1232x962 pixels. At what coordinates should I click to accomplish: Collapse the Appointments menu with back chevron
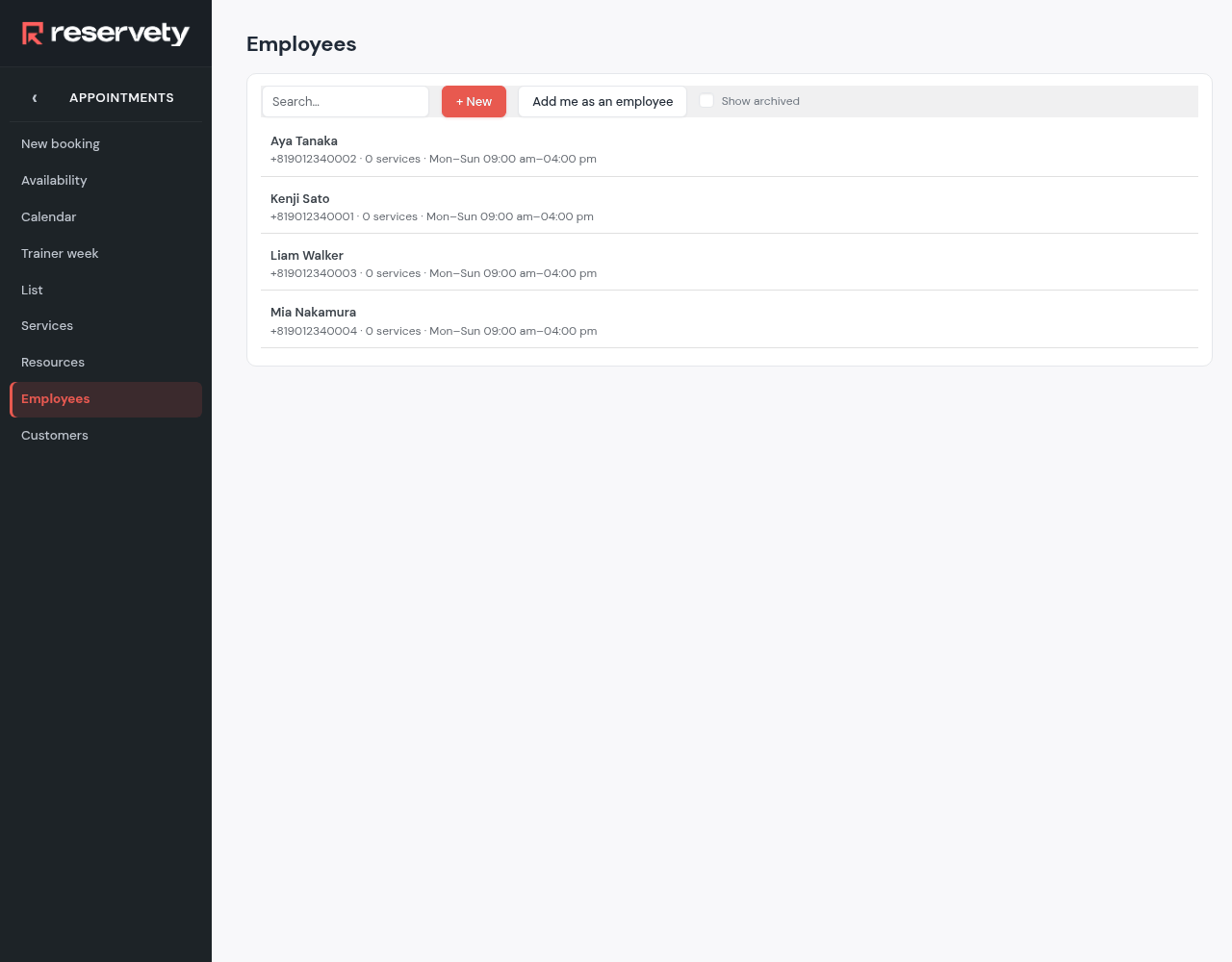(35, 98)
